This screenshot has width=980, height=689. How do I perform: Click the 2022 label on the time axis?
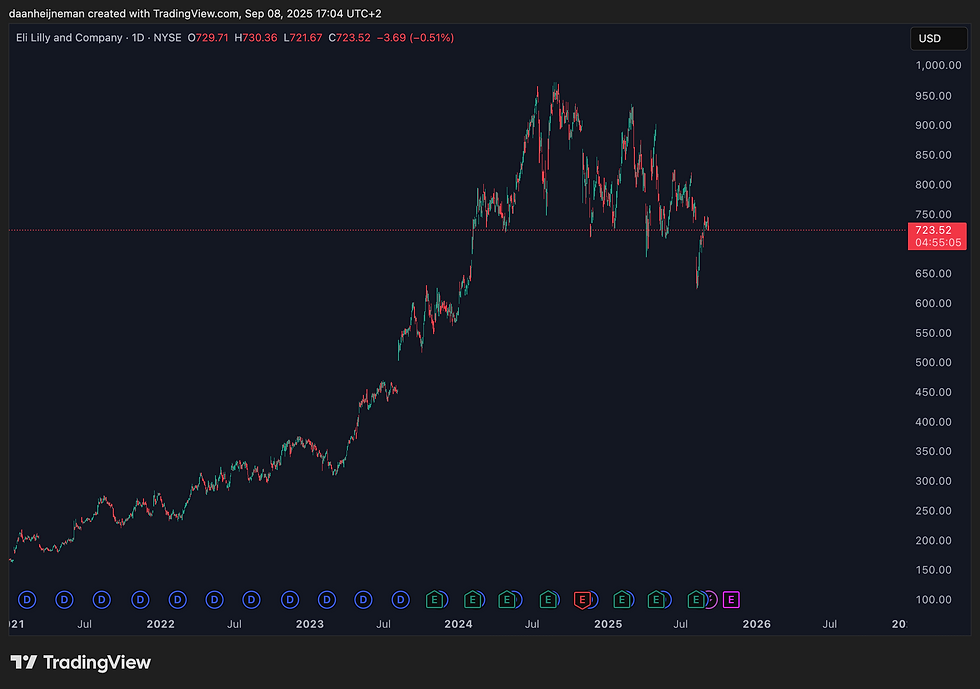(x=161, y=624)
